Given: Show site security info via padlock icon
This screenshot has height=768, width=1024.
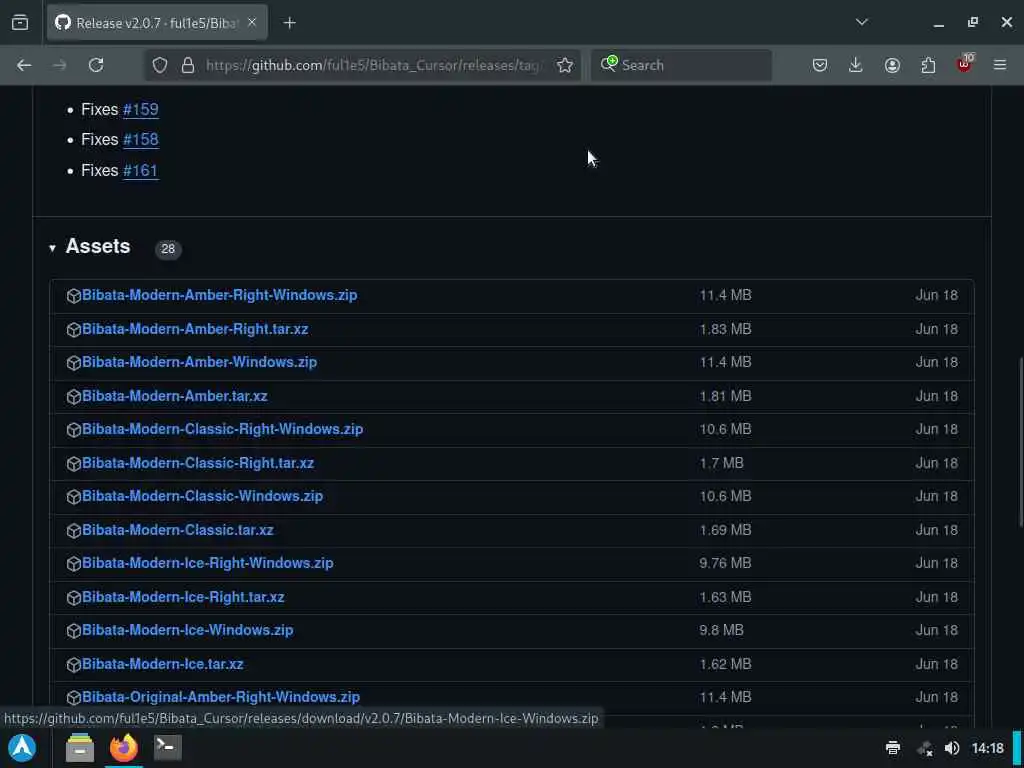Looking at the screenshot, I should coord(188,65).
